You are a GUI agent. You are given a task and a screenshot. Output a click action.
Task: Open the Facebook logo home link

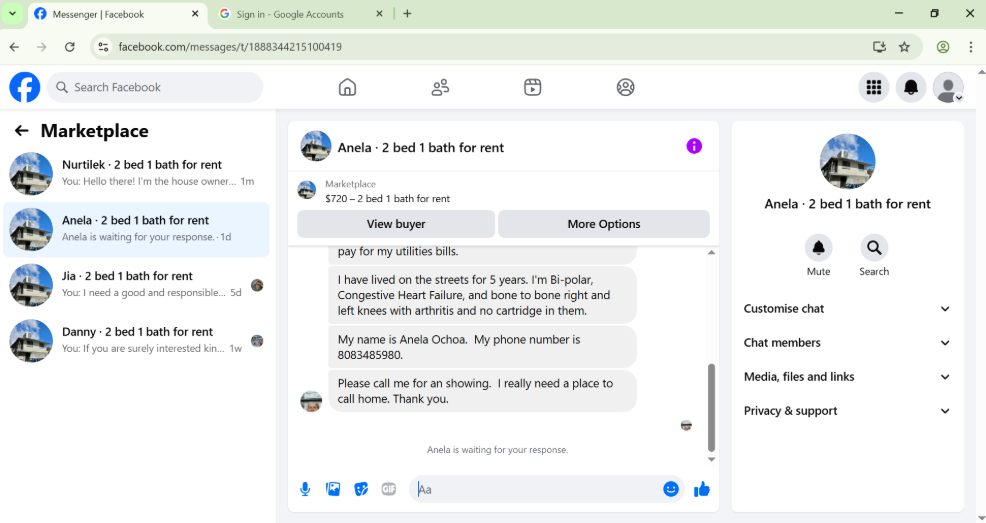click(25, 87)
